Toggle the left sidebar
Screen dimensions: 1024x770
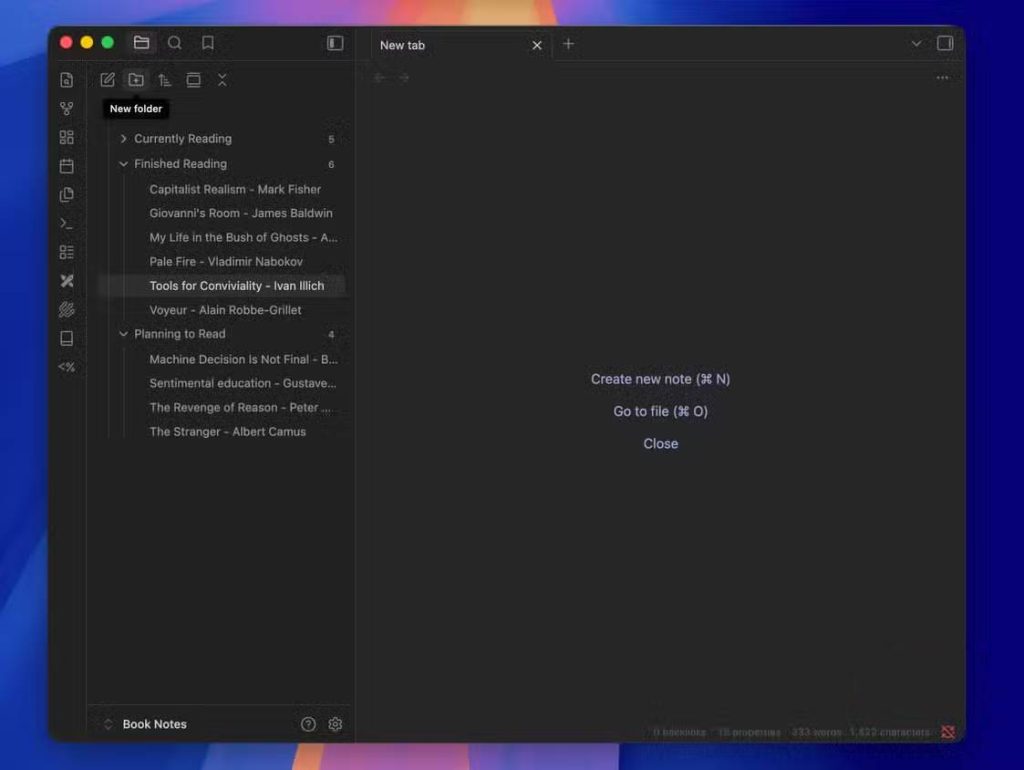point(335,43)
